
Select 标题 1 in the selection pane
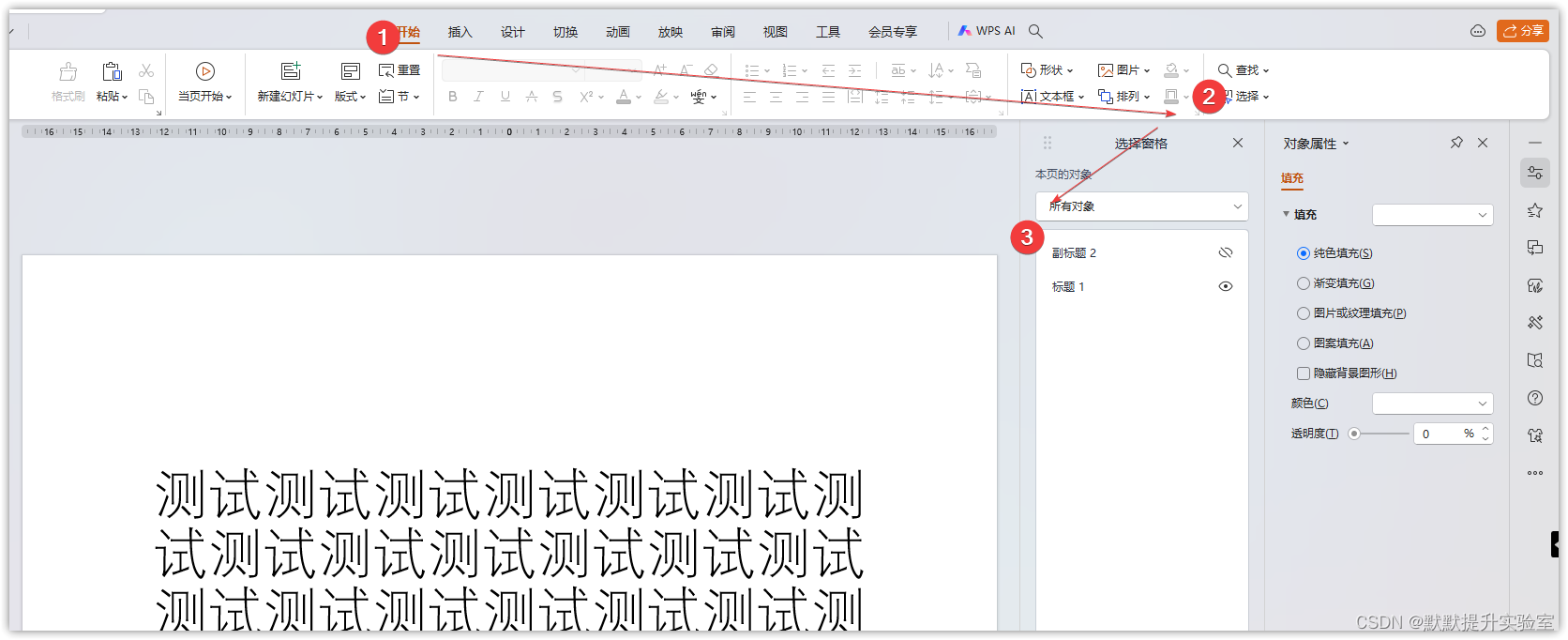pos(1068,286)
